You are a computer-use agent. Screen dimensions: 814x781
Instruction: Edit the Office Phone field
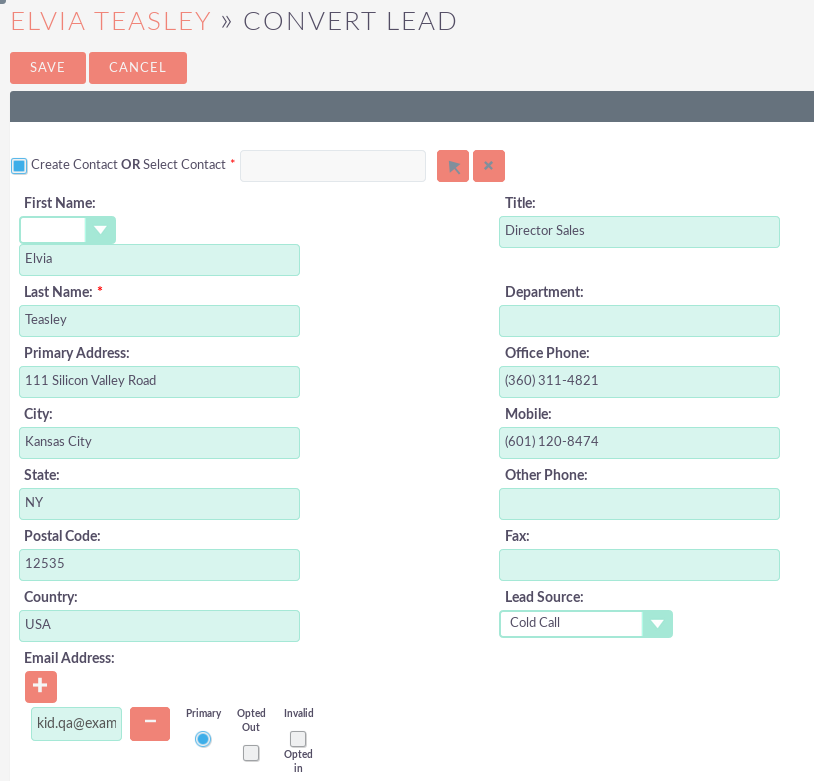pos(639,382)
